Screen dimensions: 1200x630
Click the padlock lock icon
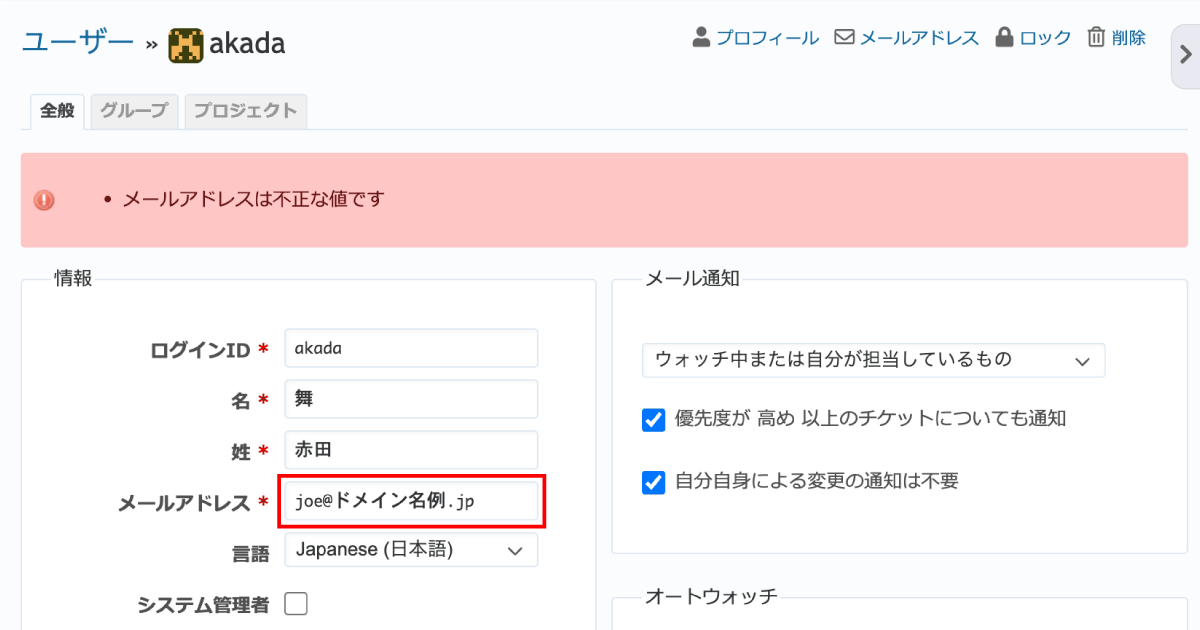tap(1004, 38)
